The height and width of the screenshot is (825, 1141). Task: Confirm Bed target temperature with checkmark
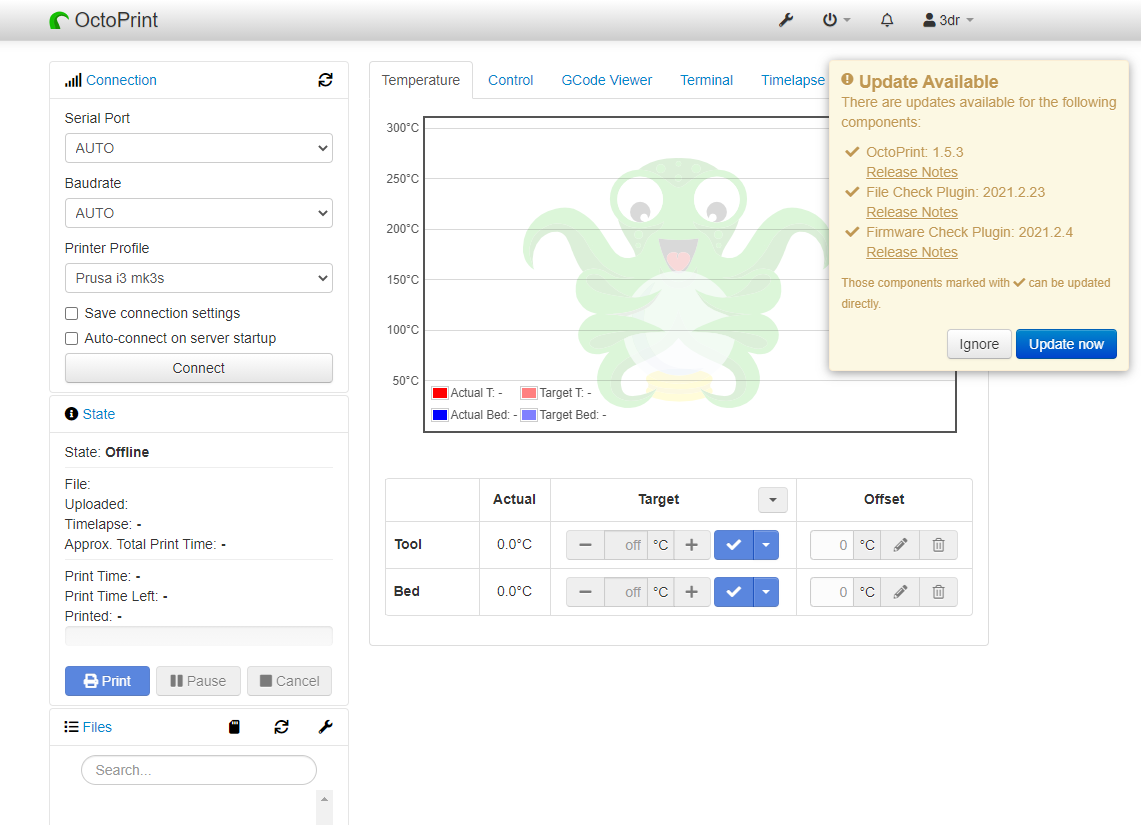[734, 592]
